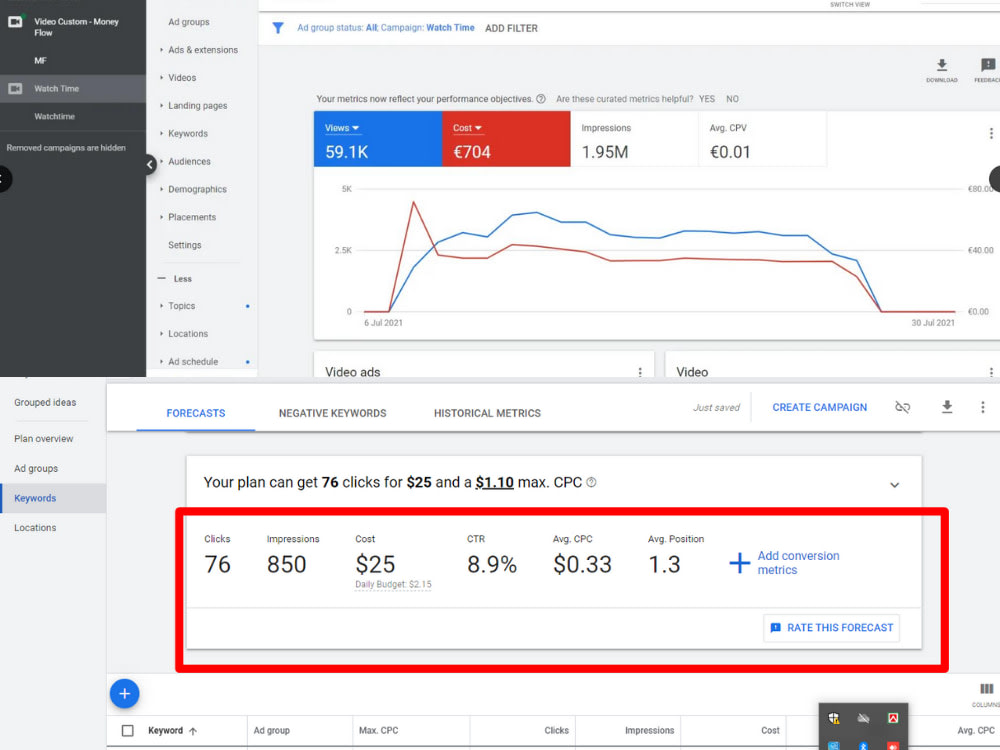The image size is (1000, 750).
Task: Collapse the campaign sidebar with the chevron handle
Action: click(x=150, y=165)
